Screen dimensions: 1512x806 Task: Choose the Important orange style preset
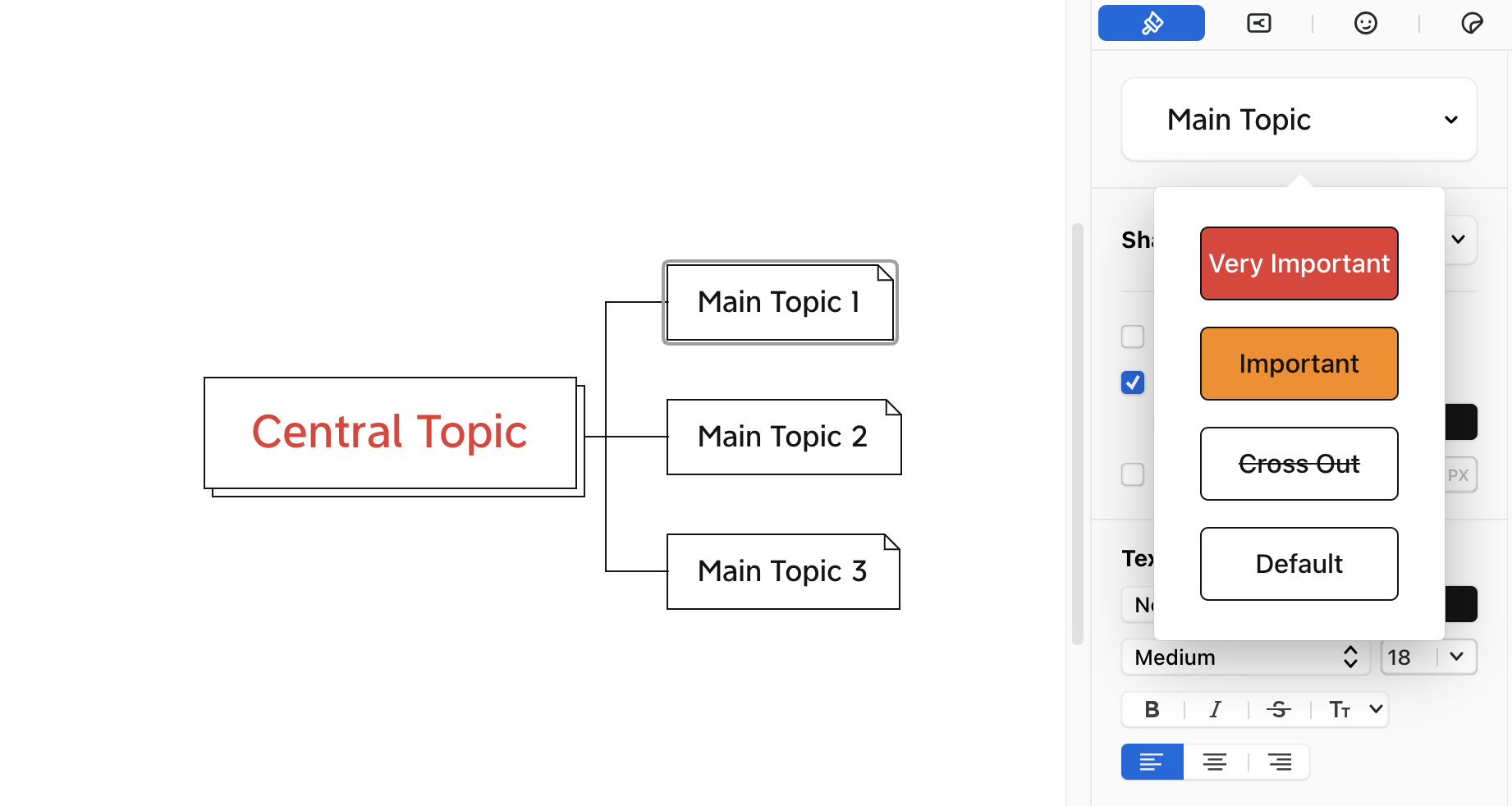pos(1299,364)
